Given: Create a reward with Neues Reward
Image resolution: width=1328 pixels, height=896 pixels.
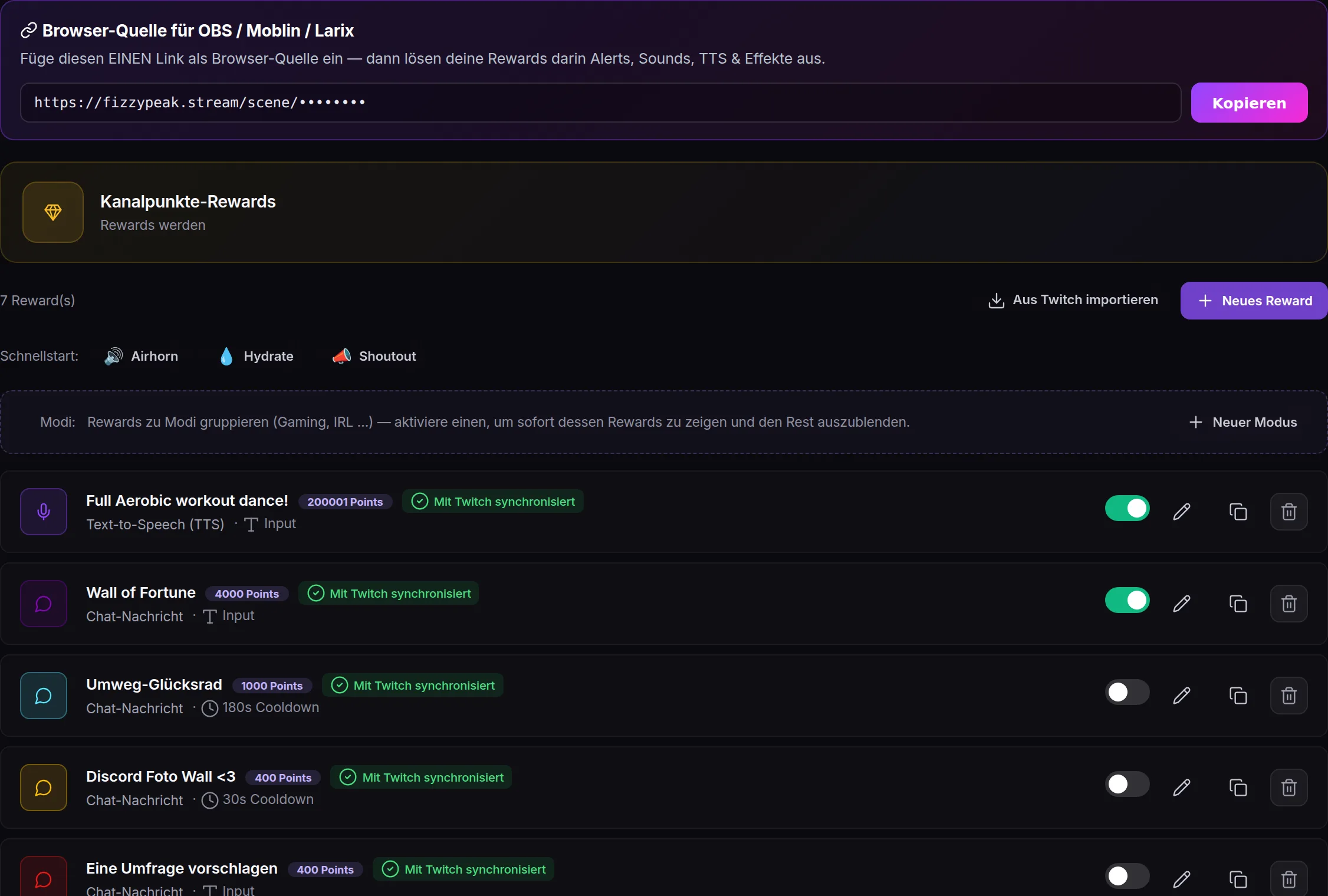Looking at the screenshot, I should (1254, 301).
